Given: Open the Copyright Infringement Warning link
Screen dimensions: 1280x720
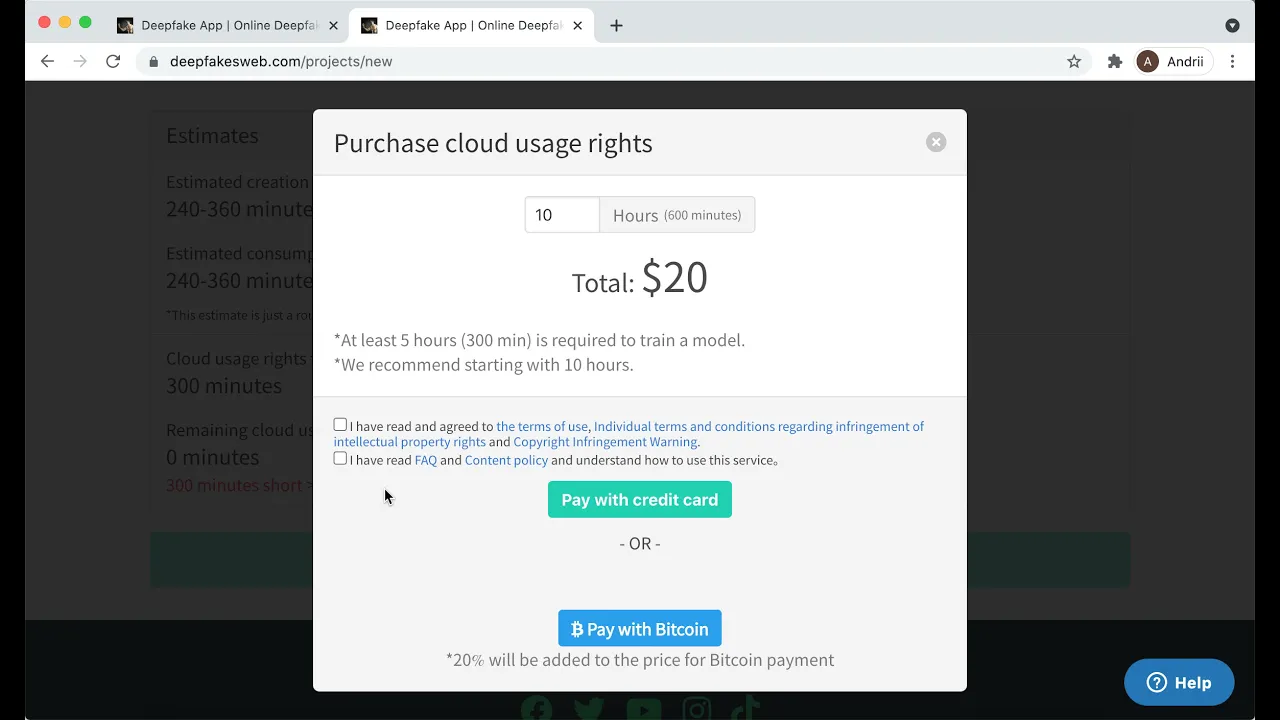Looking at the screenshot, I should [x=605, y=442].
